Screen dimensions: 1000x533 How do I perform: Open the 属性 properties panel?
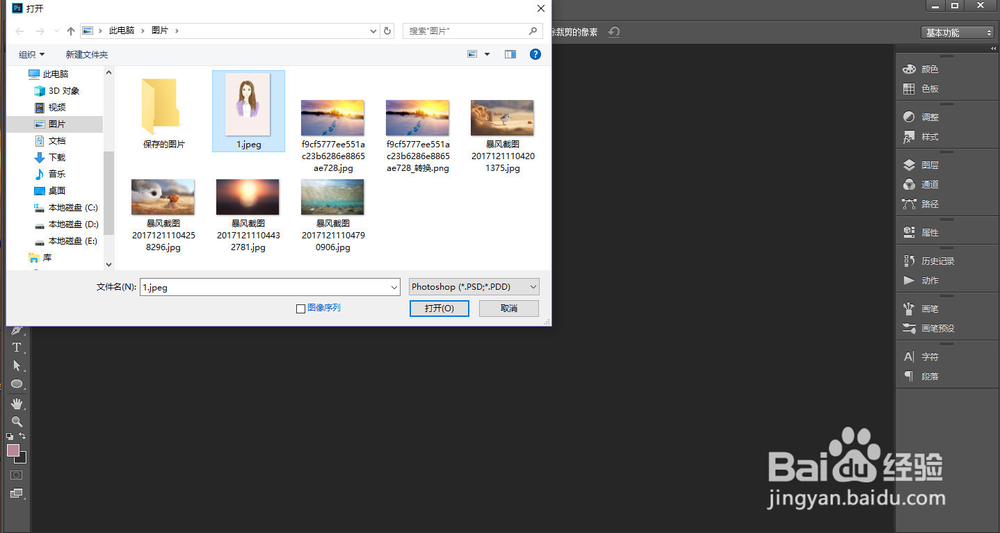[x=920, y=233]
